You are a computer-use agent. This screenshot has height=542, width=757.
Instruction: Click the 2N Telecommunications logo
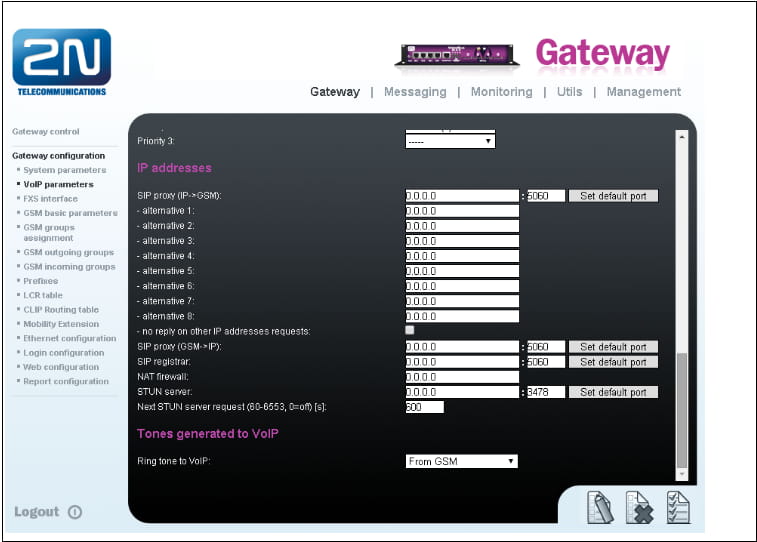61,62
